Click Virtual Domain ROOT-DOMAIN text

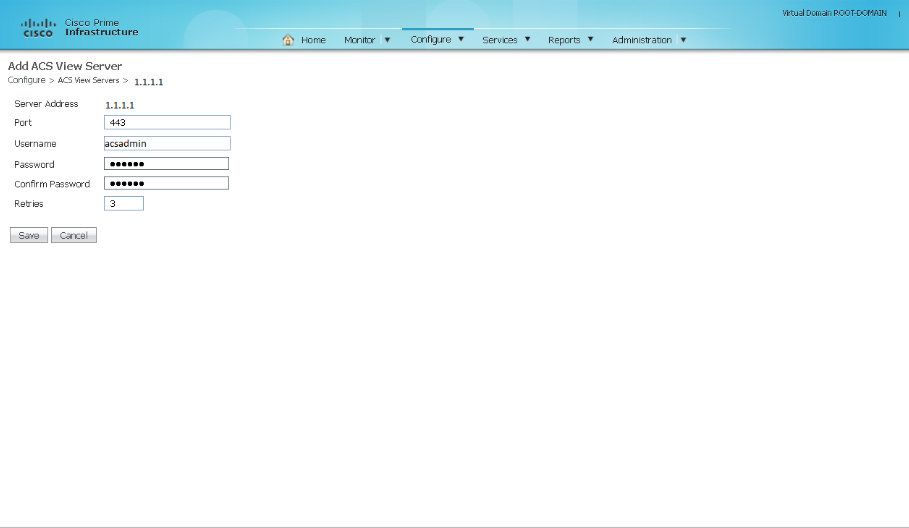coord(834,13)
